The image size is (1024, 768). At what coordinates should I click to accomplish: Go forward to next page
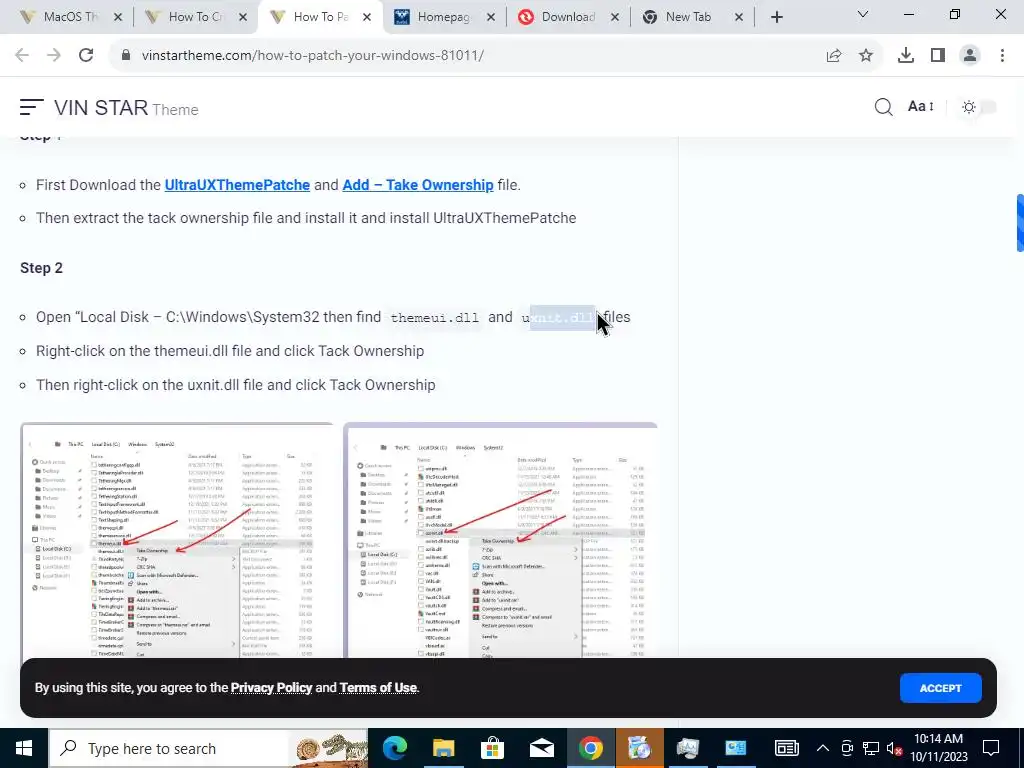pos(54,56)
